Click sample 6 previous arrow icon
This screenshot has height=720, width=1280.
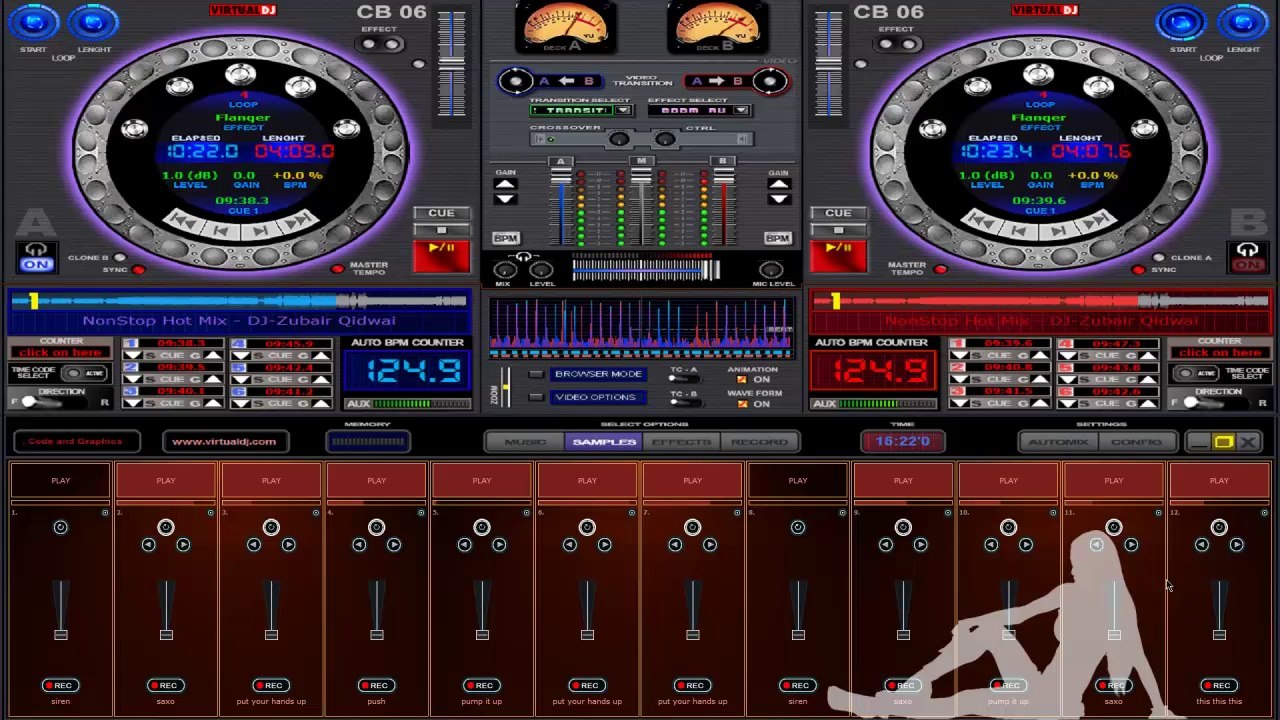click(x=570, y=545)
